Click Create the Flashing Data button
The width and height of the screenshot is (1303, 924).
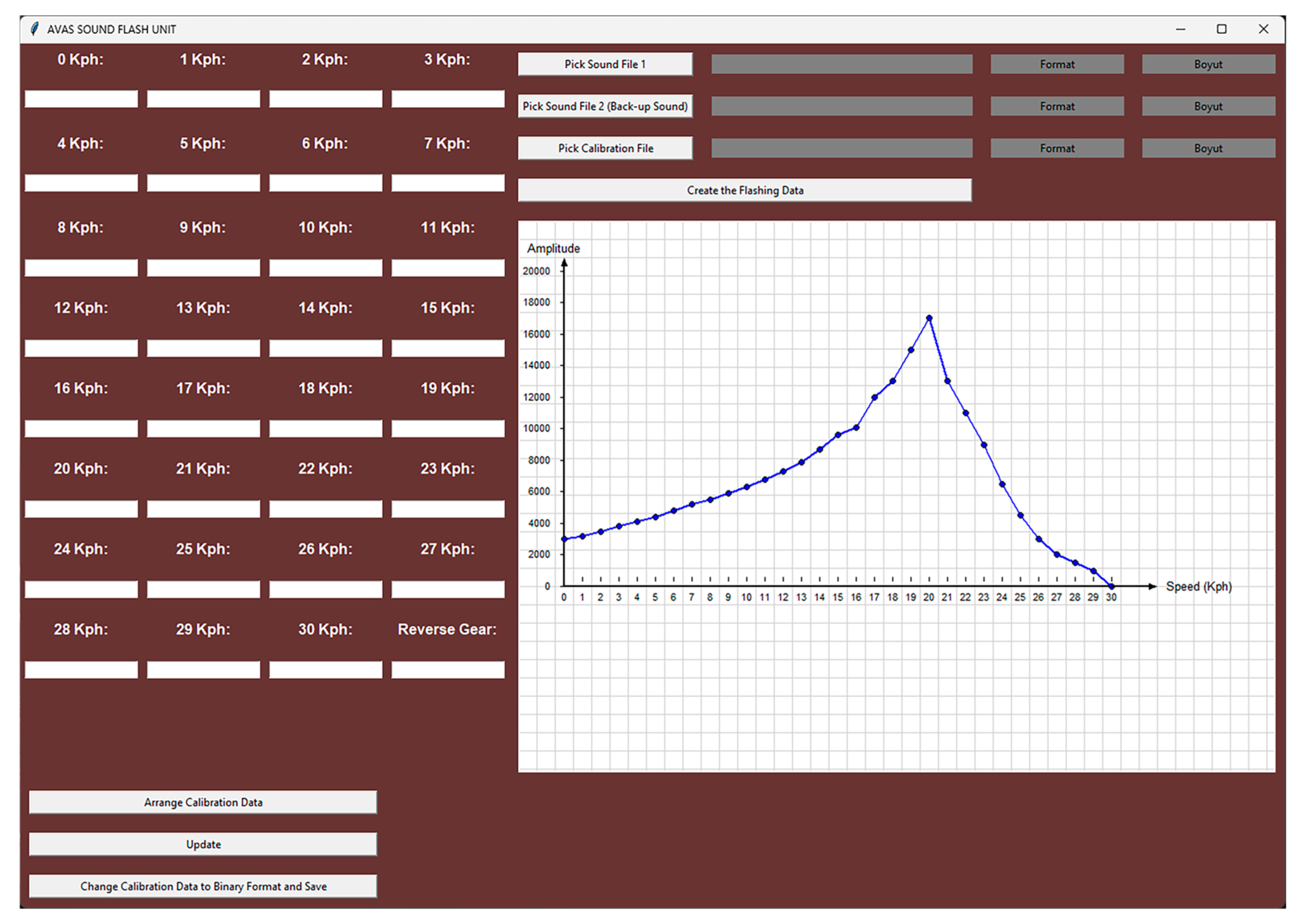coord(744,191)
